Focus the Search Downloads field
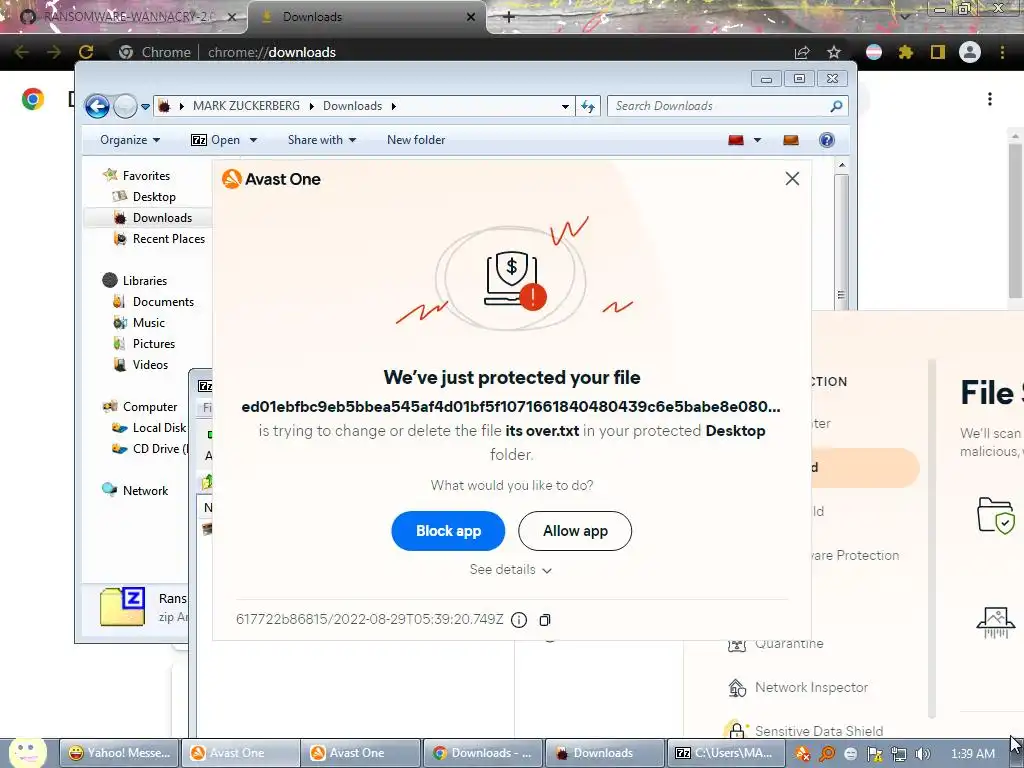The height and width of the screenshot is (768, 1024). pyautogui.click(x=727, y=106)
